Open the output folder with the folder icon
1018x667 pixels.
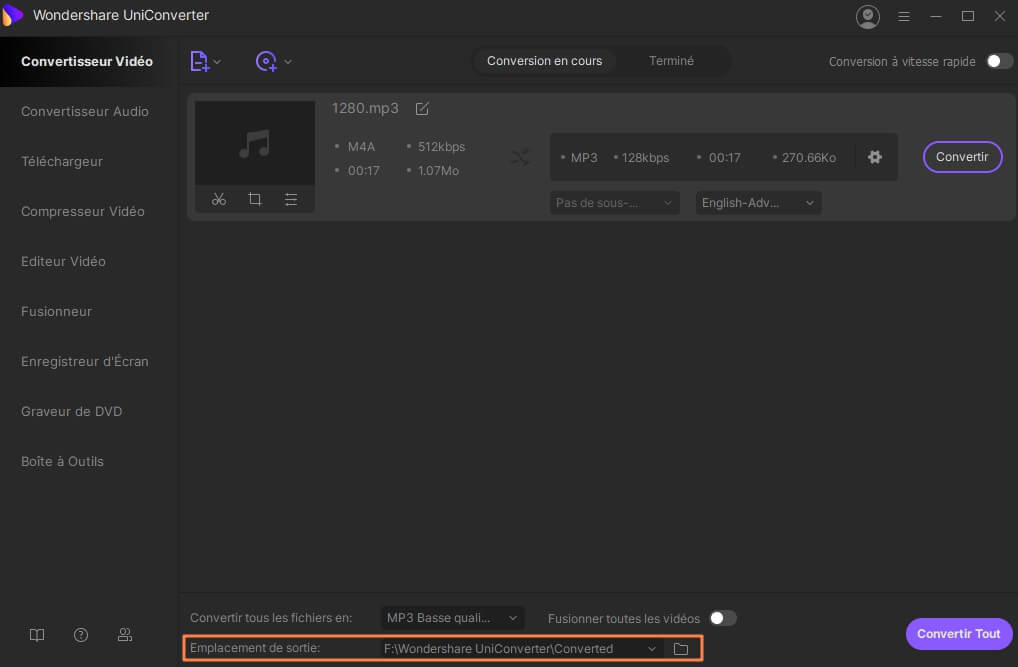click(681, 648)
